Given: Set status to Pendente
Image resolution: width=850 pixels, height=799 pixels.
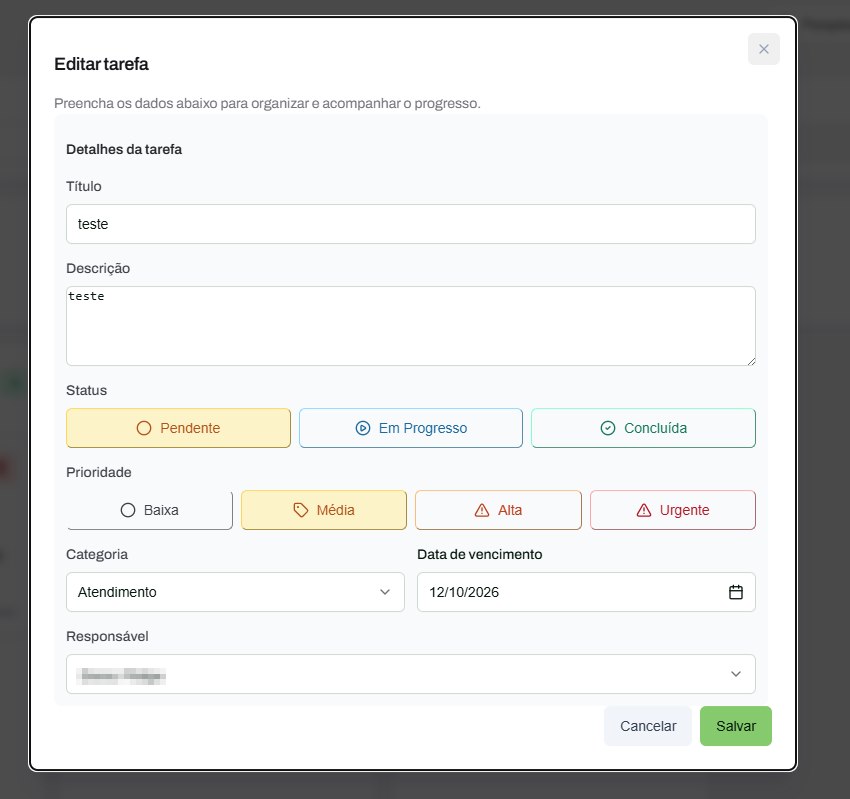Looking at the screenshot, I should [x=178, y=428].
